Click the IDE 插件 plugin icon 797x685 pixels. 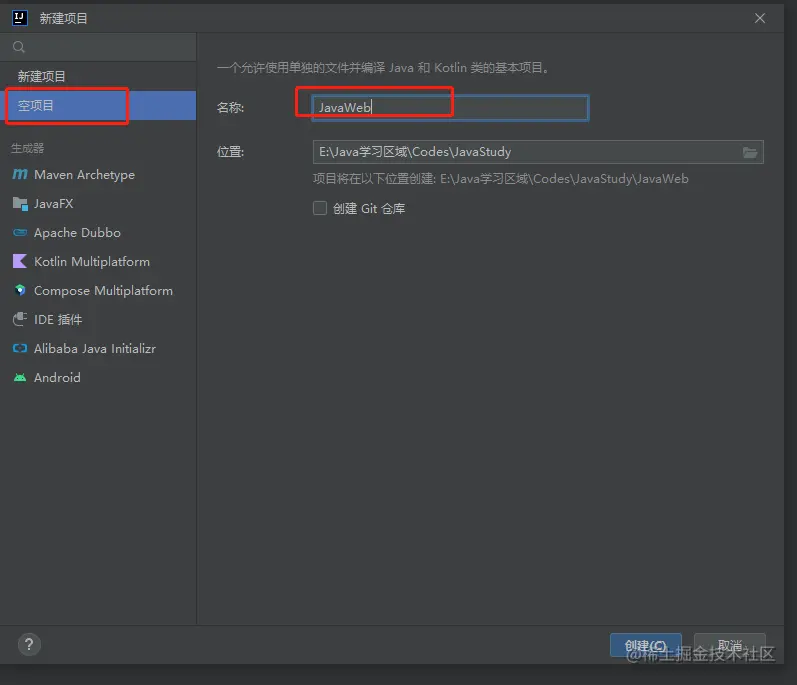(x=19, y=319)
